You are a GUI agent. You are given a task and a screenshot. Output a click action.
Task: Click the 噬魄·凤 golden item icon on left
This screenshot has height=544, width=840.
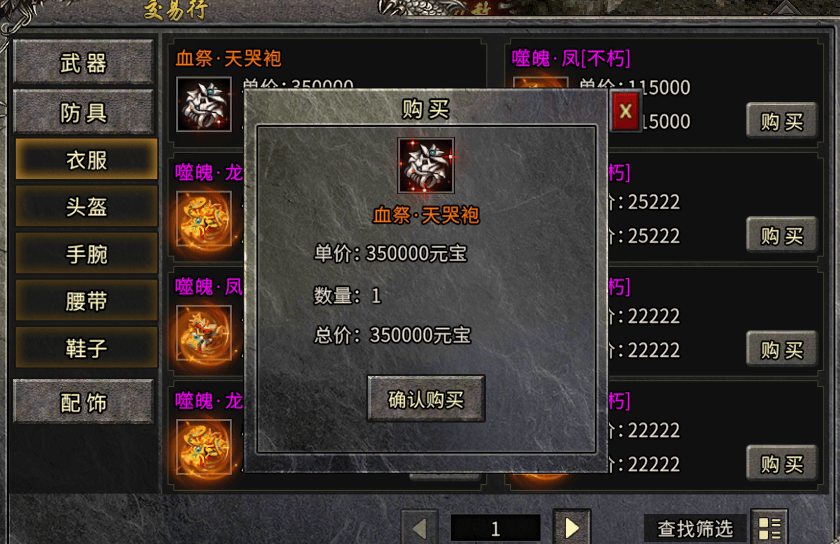(204, 333)
